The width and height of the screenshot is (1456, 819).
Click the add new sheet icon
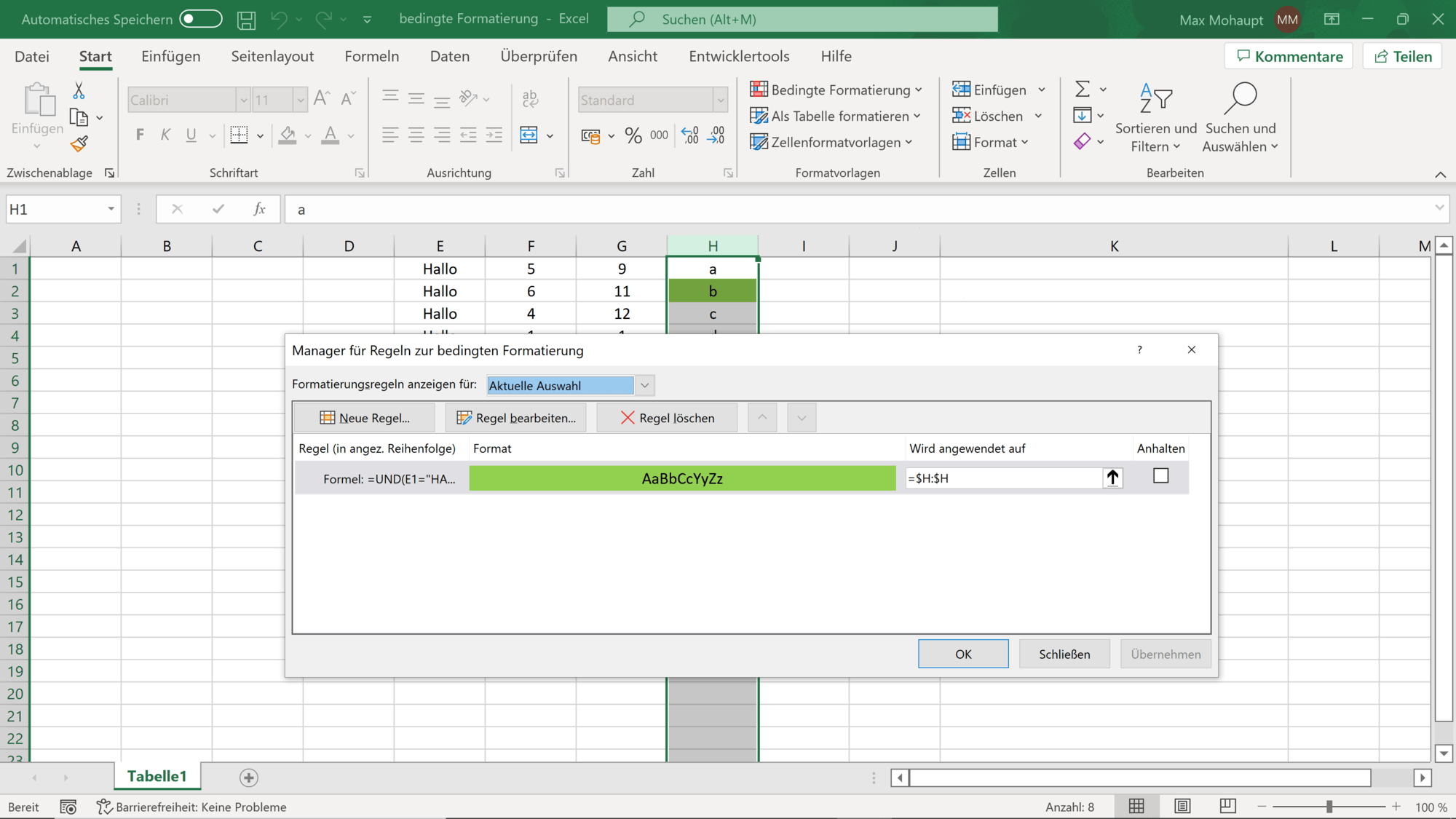[248, 778]
